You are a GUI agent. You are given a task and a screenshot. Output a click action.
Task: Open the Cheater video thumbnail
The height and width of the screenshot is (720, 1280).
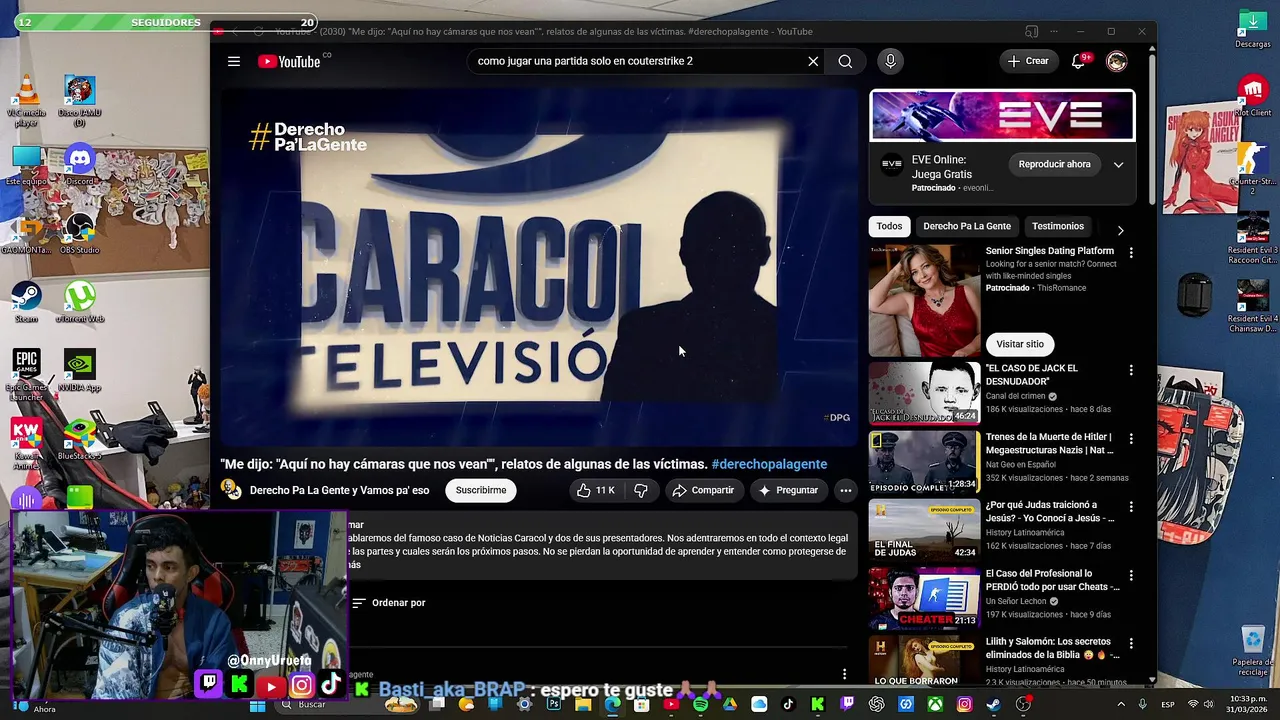coord(924,599)
